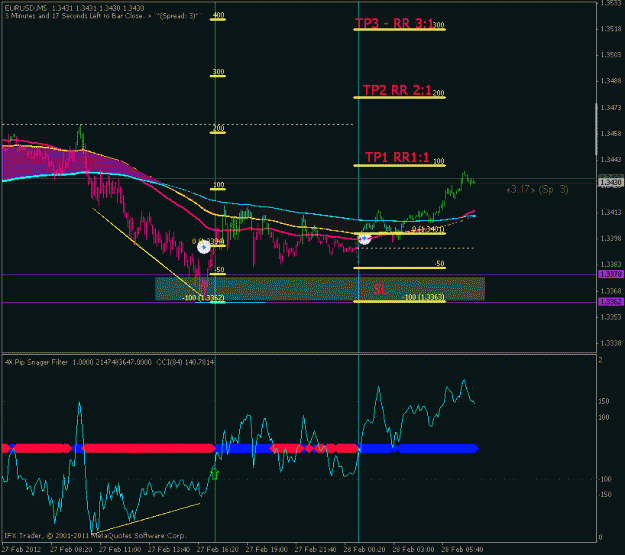Select the yellow trendline along the price decline

click(148, 252)
